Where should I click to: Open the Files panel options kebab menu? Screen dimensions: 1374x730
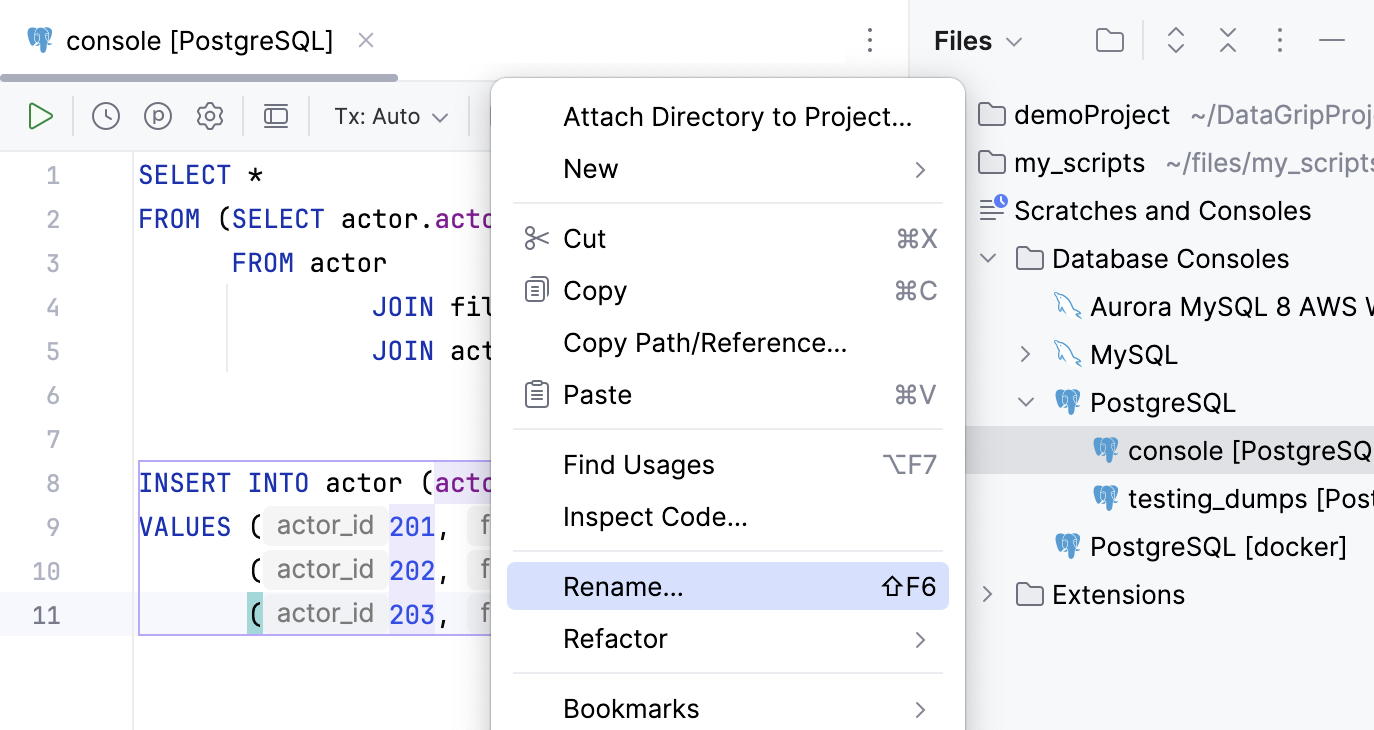(1280, 40)
